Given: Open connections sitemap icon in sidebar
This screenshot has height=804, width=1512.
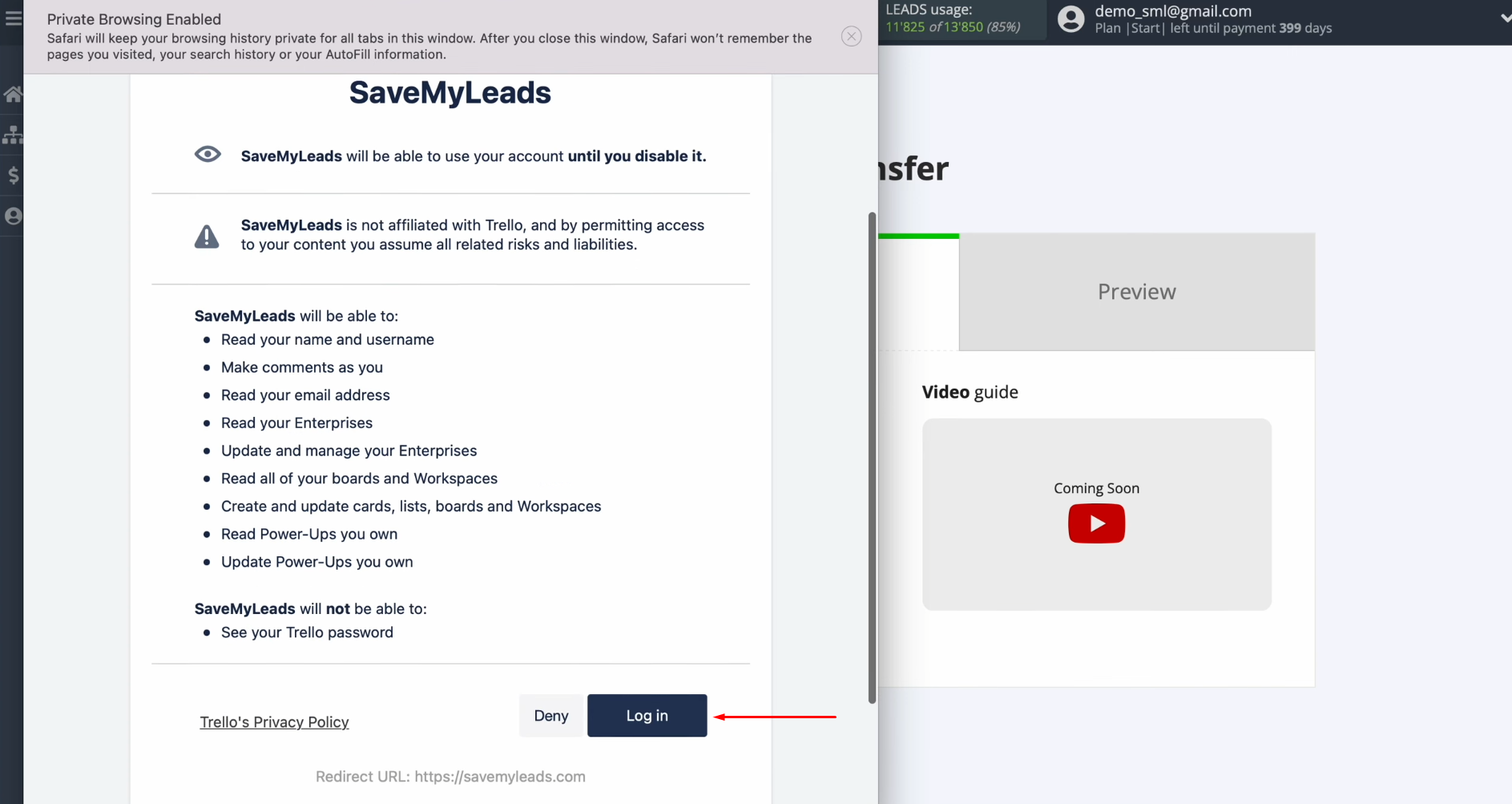Looking at the screenshot, I should [x=13, y=134].
